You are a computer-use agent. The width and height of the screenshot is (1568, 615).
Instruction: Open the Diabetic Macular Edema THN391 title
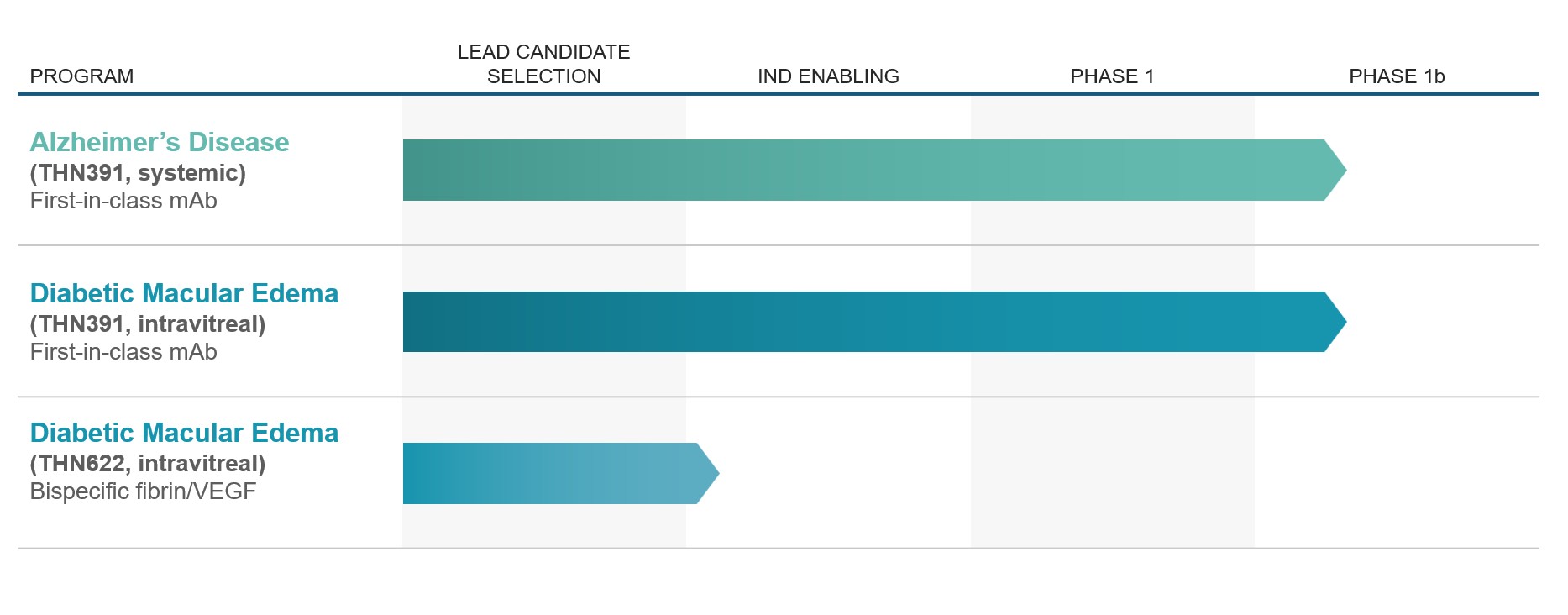184,293
